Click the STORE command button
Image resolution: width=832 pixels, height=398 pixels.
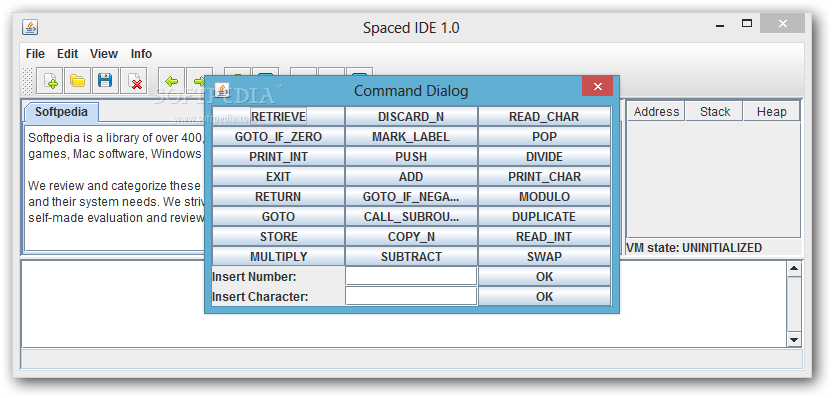pyautogui.click(x=279, y=236)
